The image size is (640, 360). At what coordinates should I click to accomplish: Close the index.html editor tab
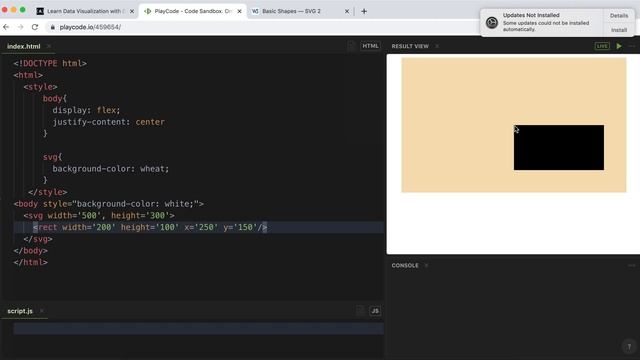(x=49, y=46)
